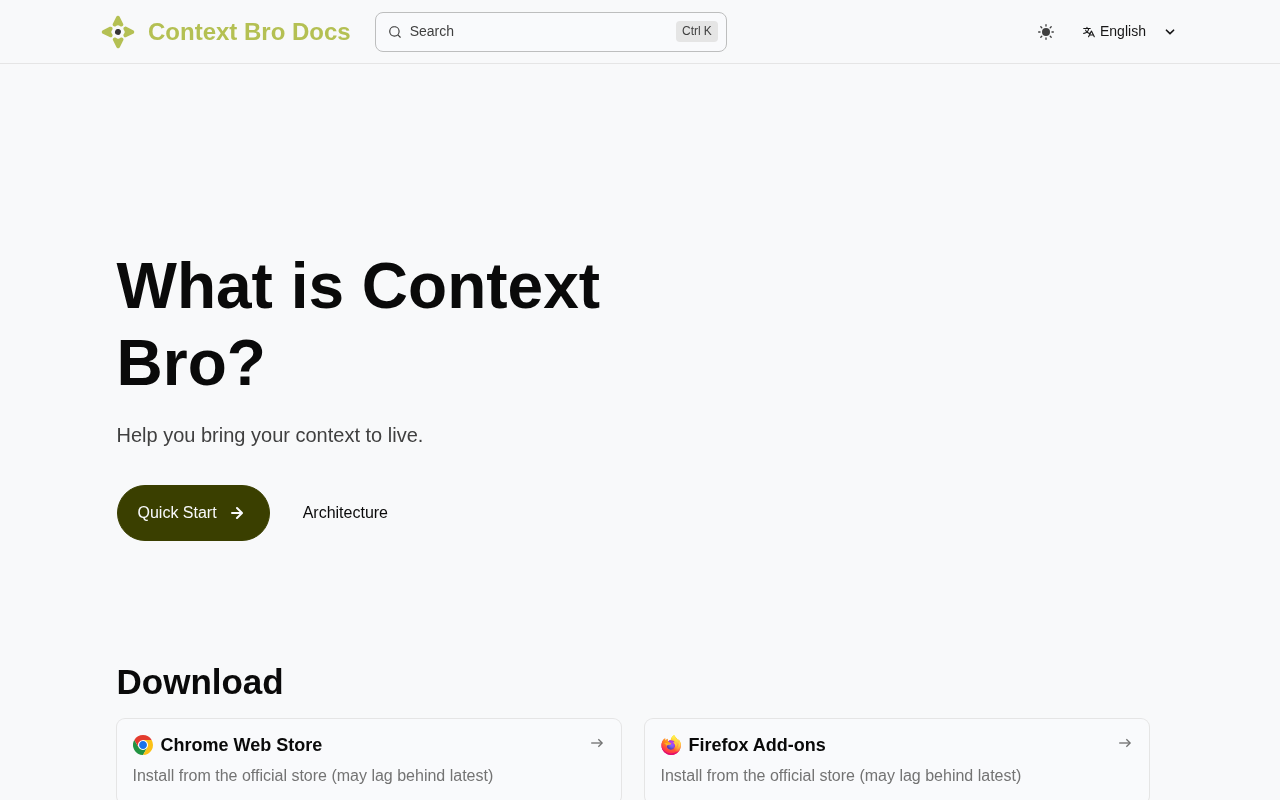Click the arrow on Firefox Add-ons card
The height and width of the screenshot is (800, 1280).
(1125, 743)
